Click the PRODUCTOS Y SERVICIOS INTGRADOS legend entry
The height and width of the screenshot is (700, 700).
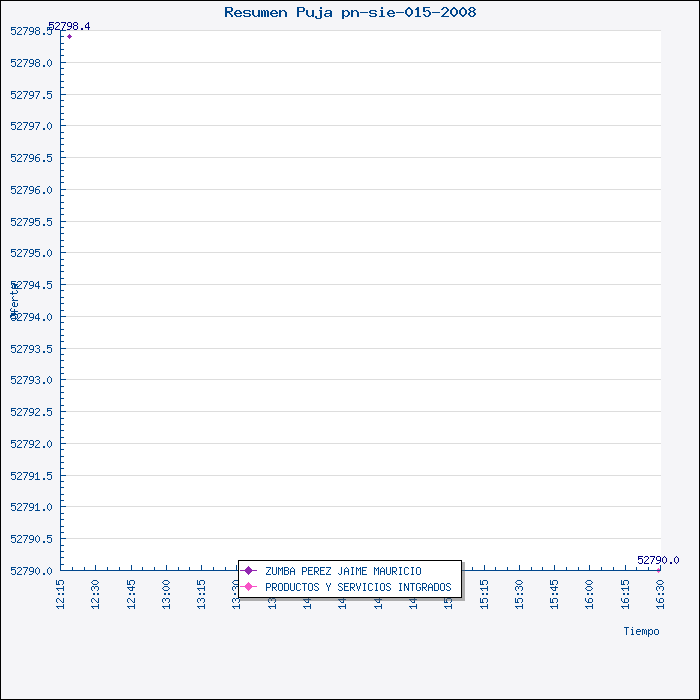pyautogui.click(x=358, y=587)
